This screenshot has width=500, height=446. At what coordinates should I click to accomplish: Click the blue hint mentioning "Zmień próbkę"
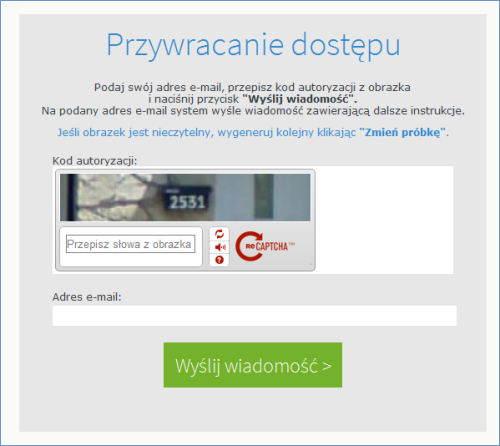(253, 132)
